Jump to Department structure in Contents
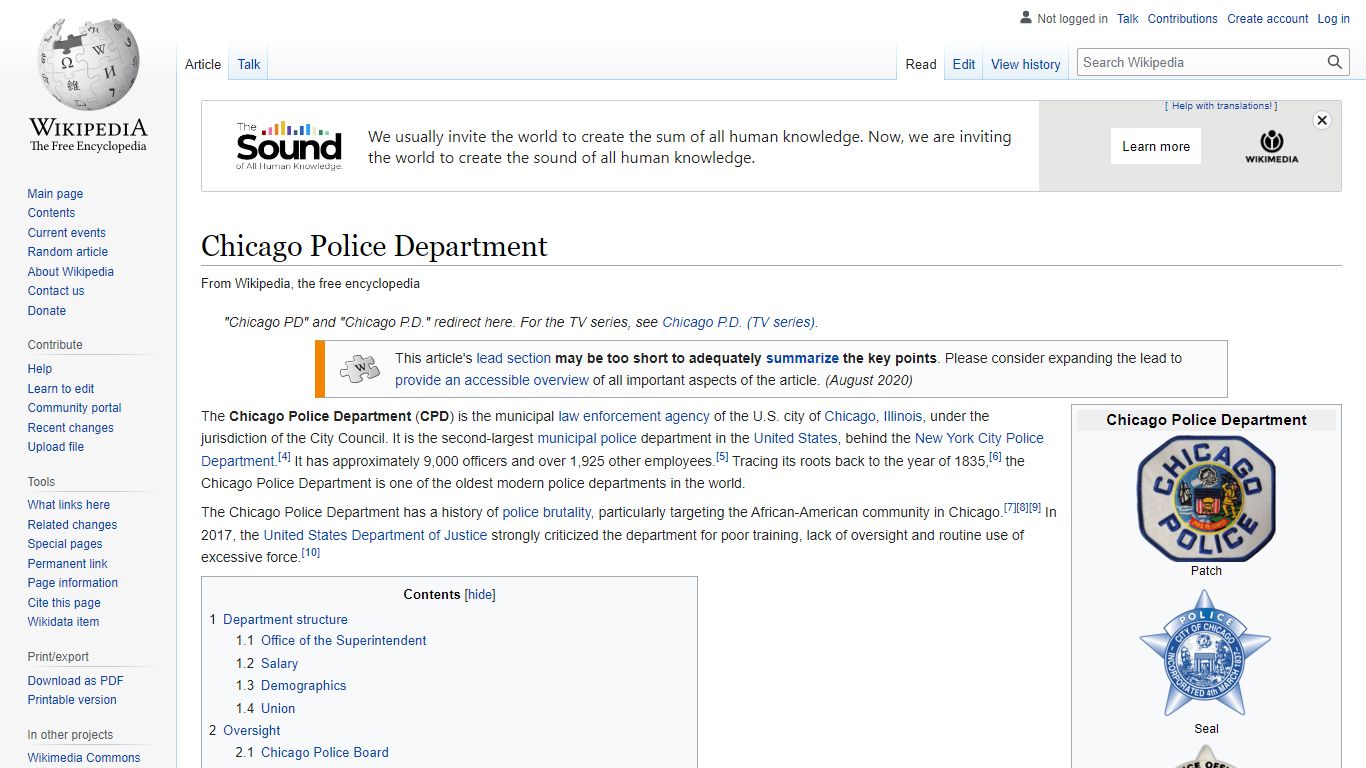Viewport: 1366px width, 768px height. pyautogui.click(x=285, y=619)
